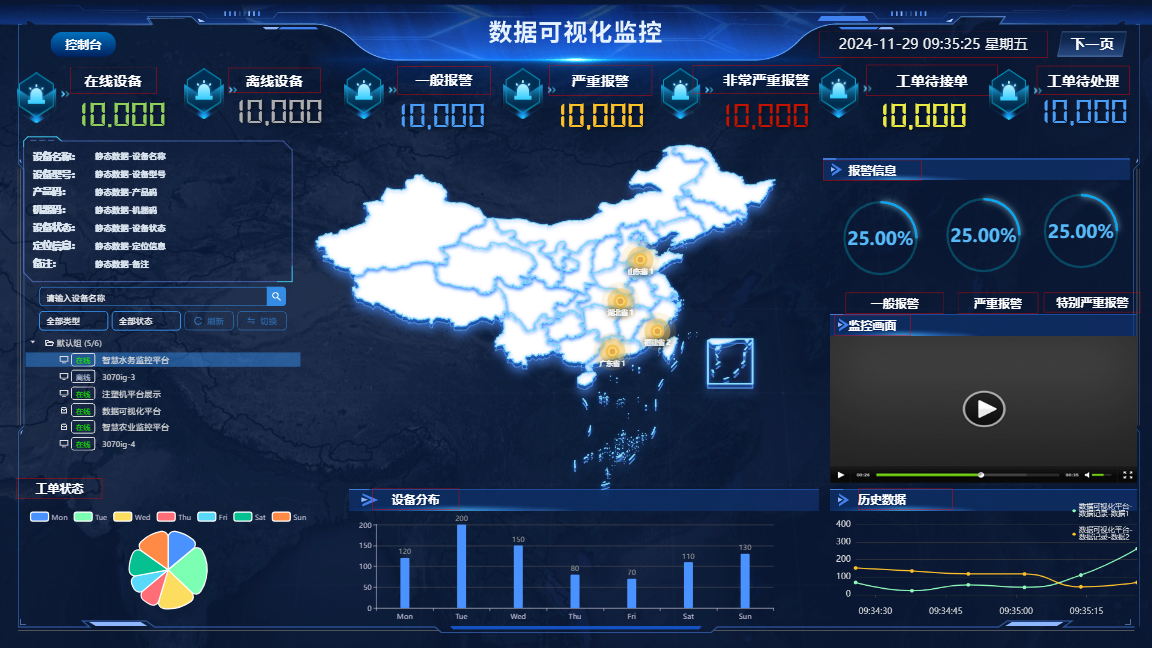Click the alarm icon next to 非常严重报警
The width and height of the screenshot is (1152, 648).
coord(680,95)
